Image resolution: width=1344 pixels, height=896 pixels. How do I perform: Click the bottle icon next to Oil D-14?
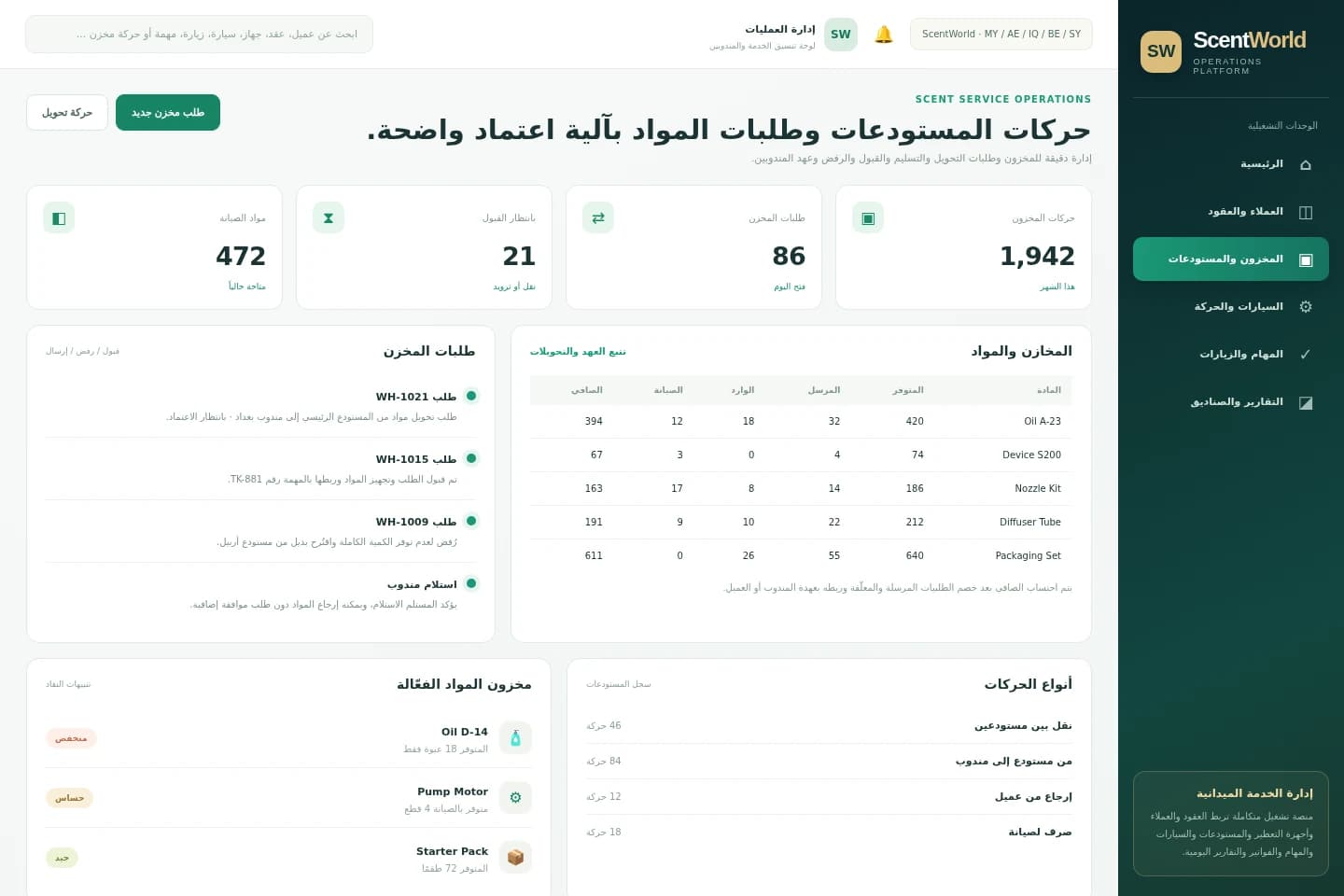tap(515, 738)
